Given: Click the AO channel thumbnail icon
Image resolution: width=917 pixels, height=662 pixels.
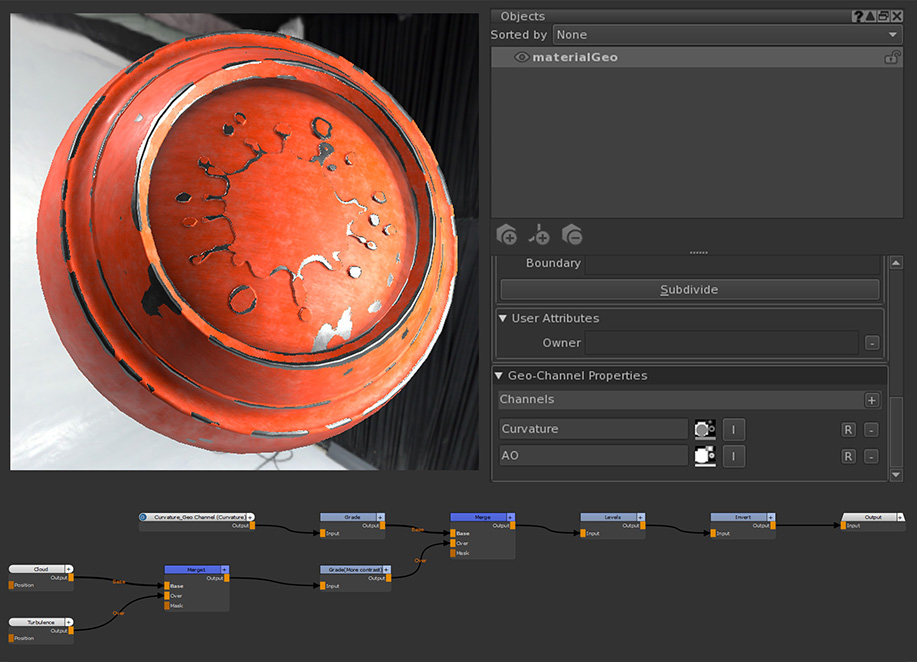Looking at the screenshot, I should pyautogui.click(x=705, y=456).
